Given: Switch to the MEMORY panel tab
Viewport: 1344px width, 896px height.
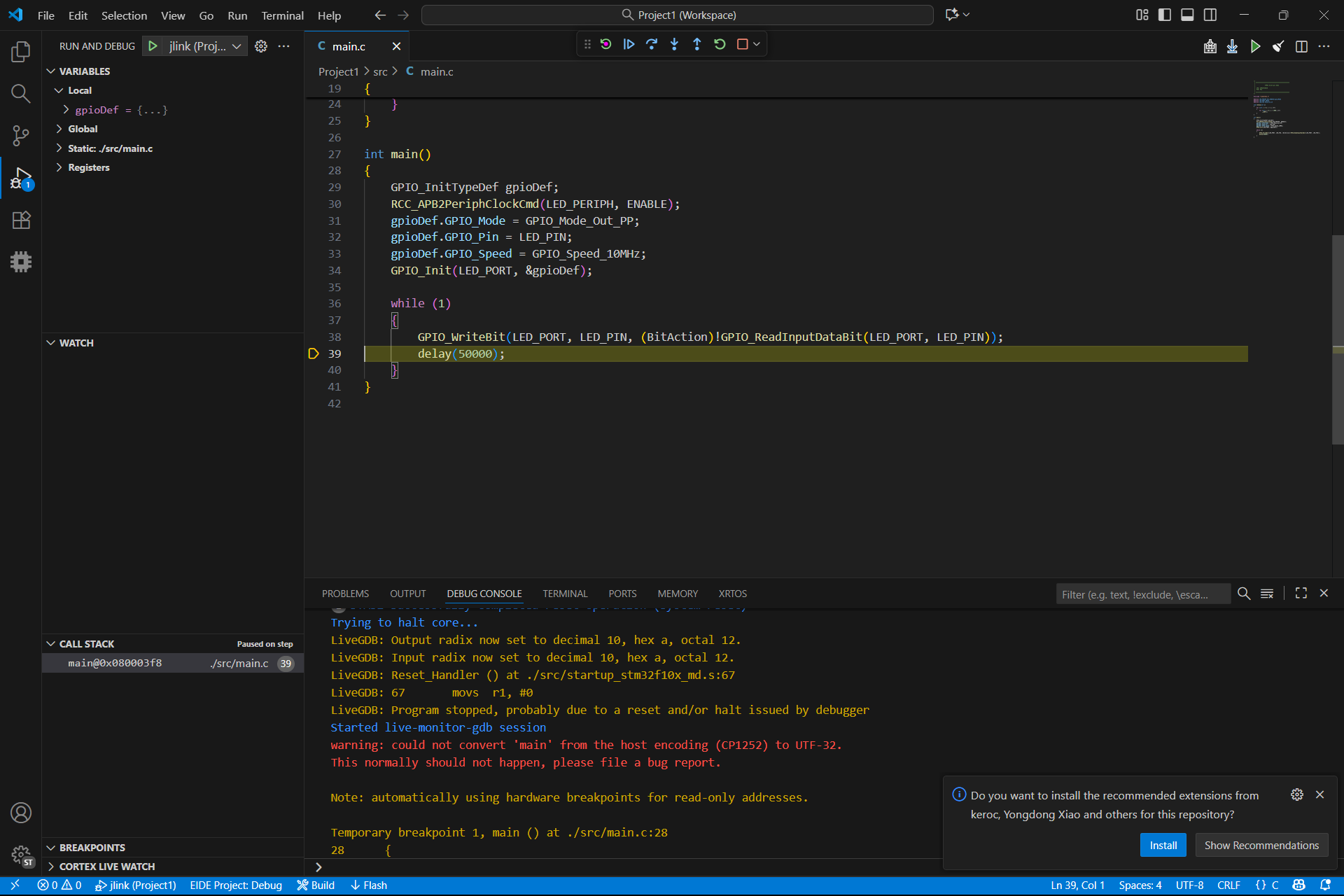Looking at the screenshot, I should [x=678, y=594].
